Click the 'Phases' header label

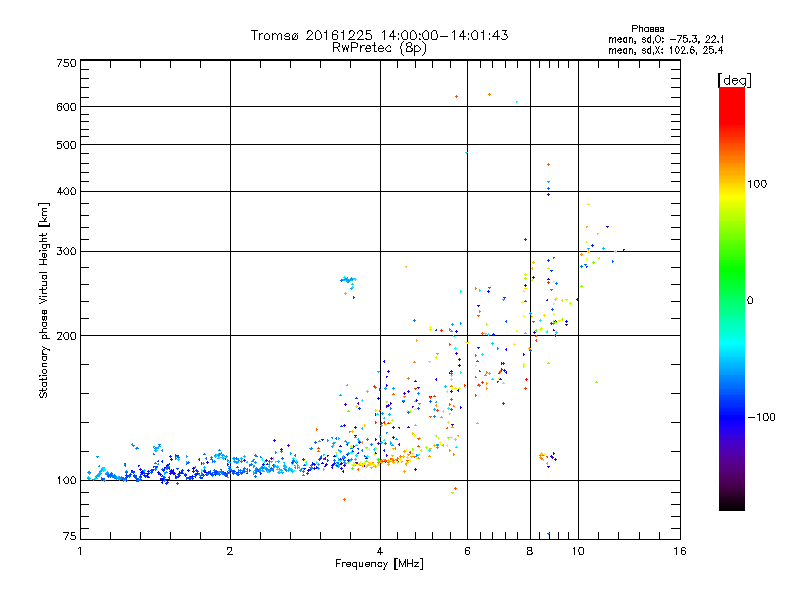point(647,29)
